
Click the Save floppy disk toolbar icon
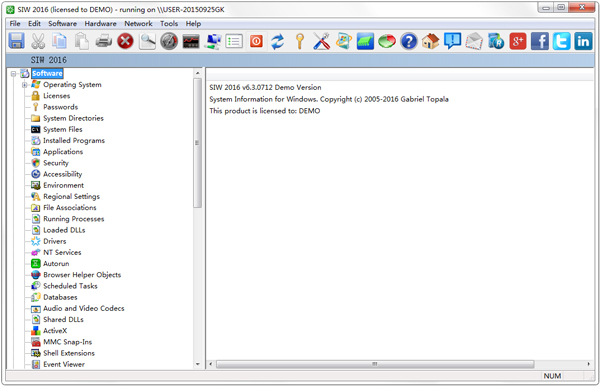16,41
